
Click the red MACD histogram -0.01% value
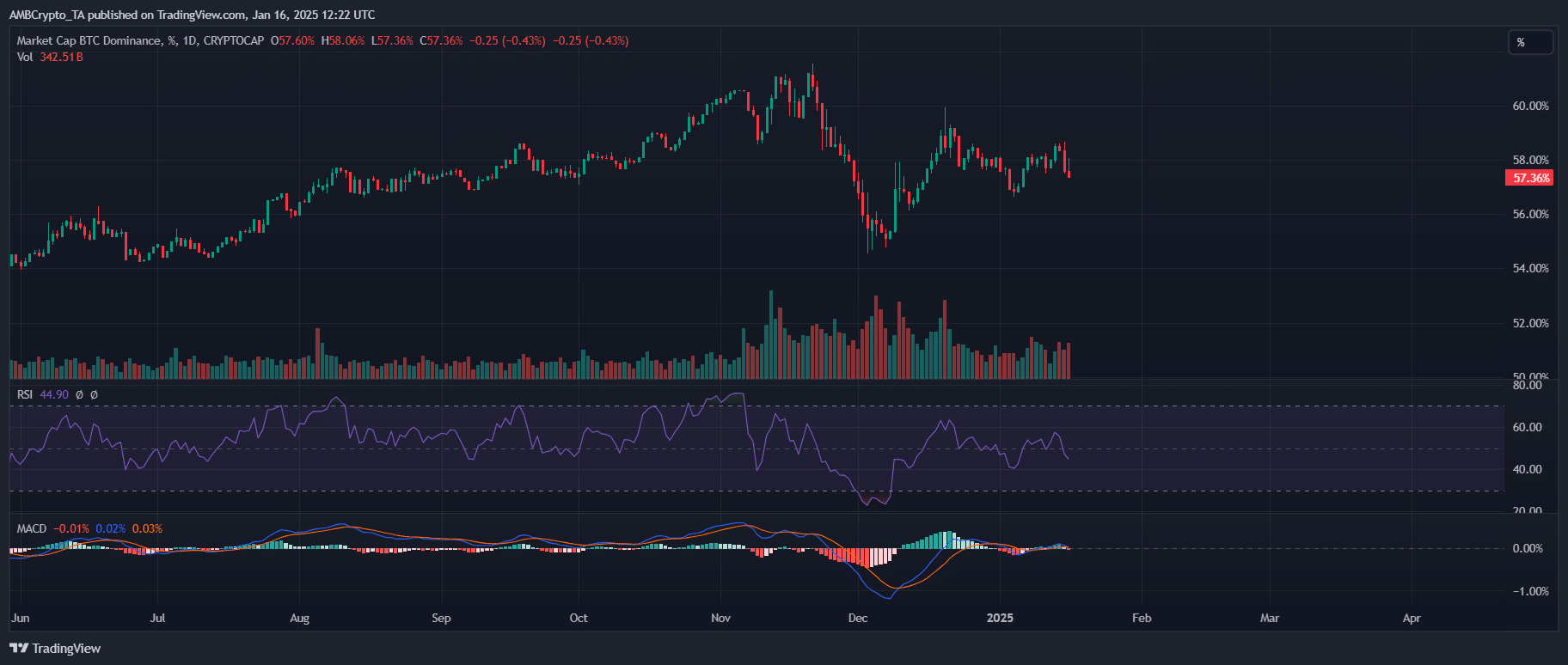tap(71, 528)
